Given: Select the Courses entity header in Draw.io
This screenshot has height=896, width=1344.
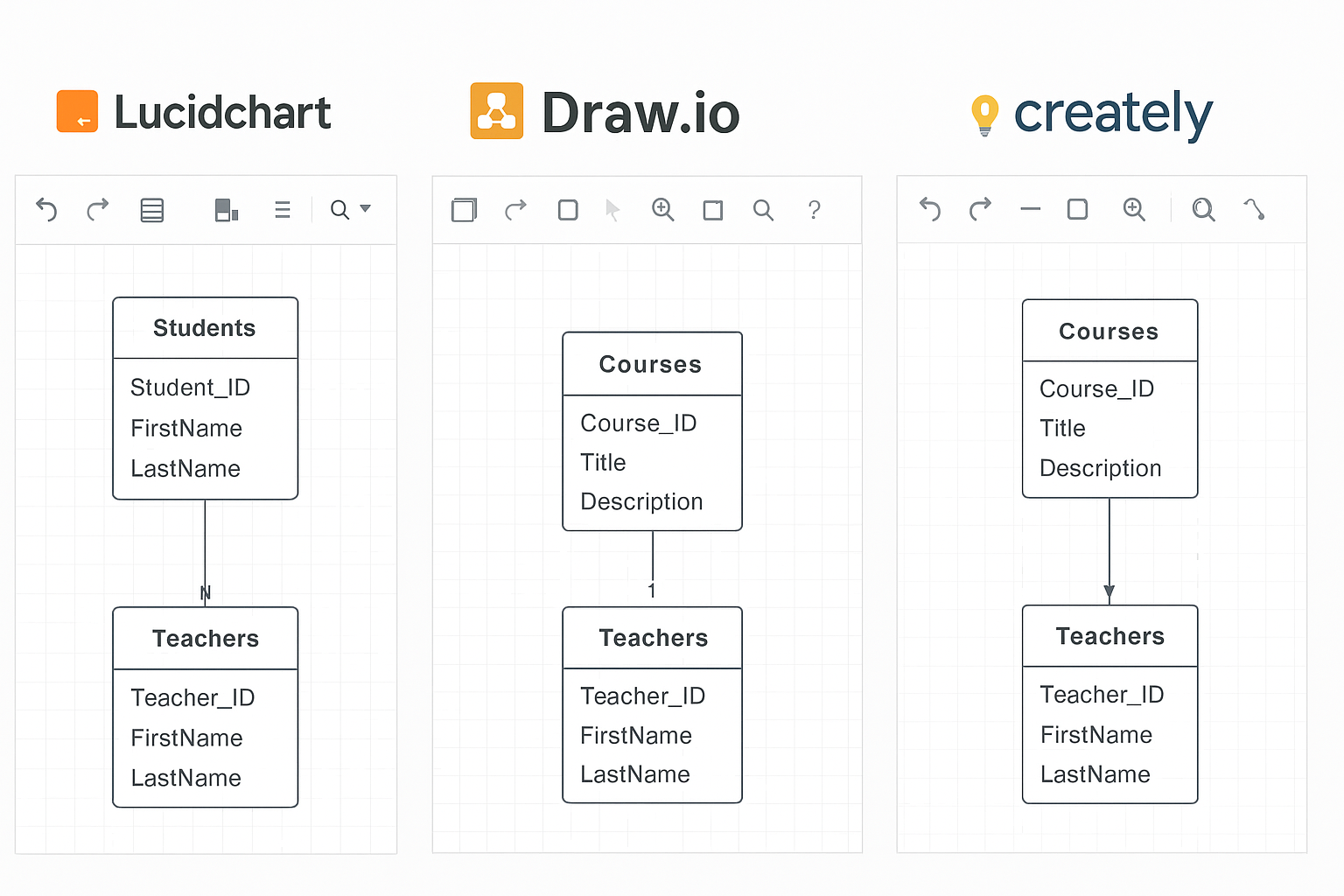Looking at the screenshot, I should [x=652, y=364].
